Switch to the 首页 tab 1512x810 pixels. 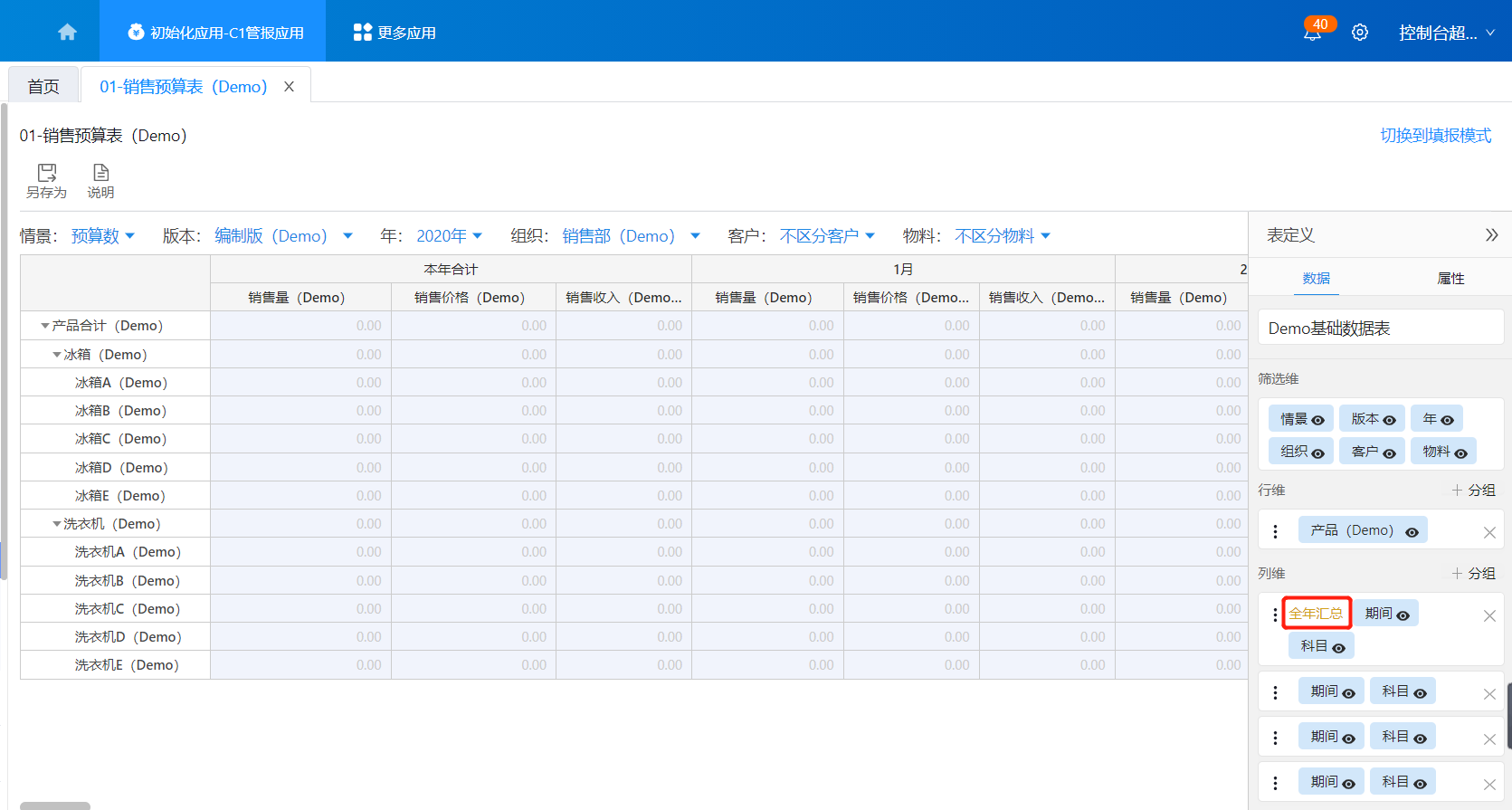tap(43, 86)
